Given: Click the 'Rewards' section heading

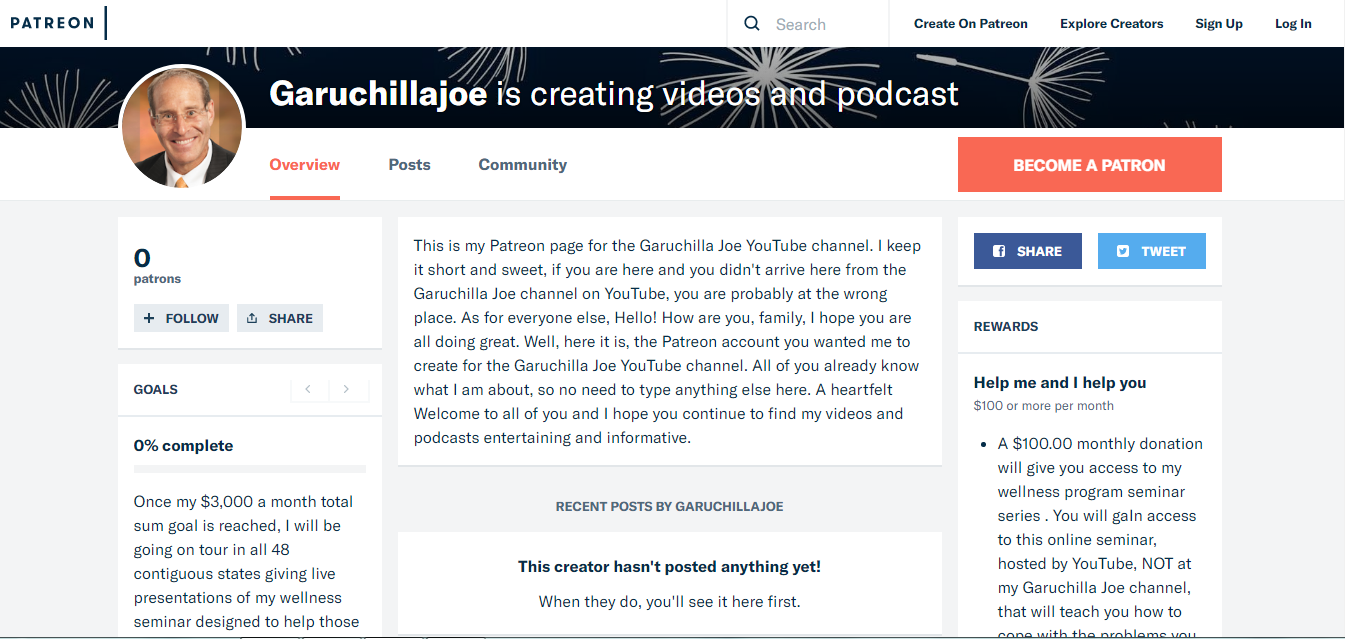Looking at the screenshot, I should coord(1006,327).
